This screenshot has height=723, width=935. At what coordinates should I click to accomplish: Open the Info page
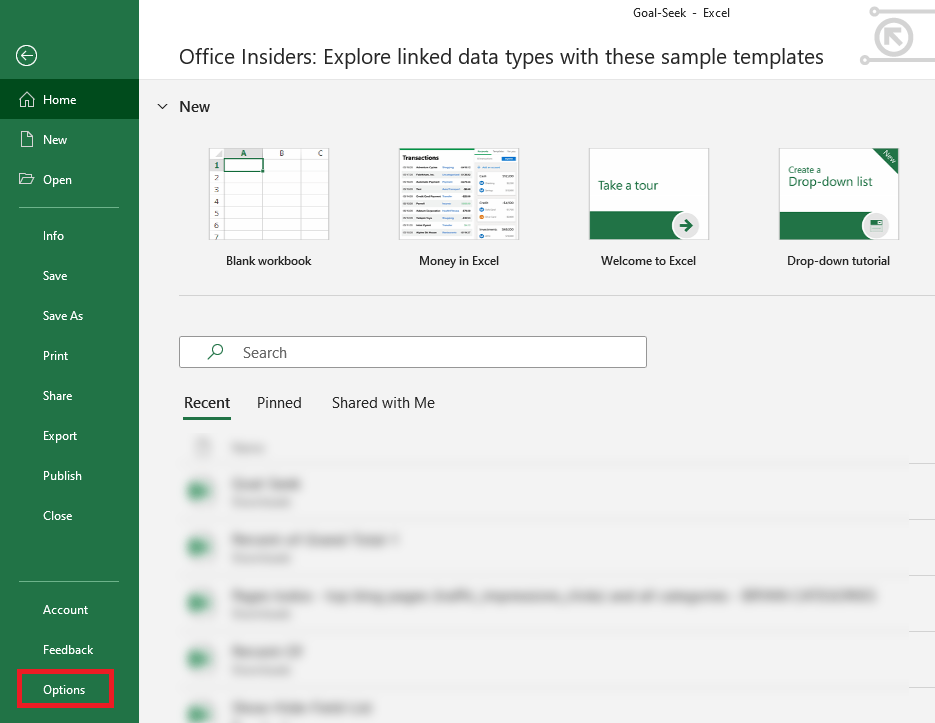[x=69, y=236]
